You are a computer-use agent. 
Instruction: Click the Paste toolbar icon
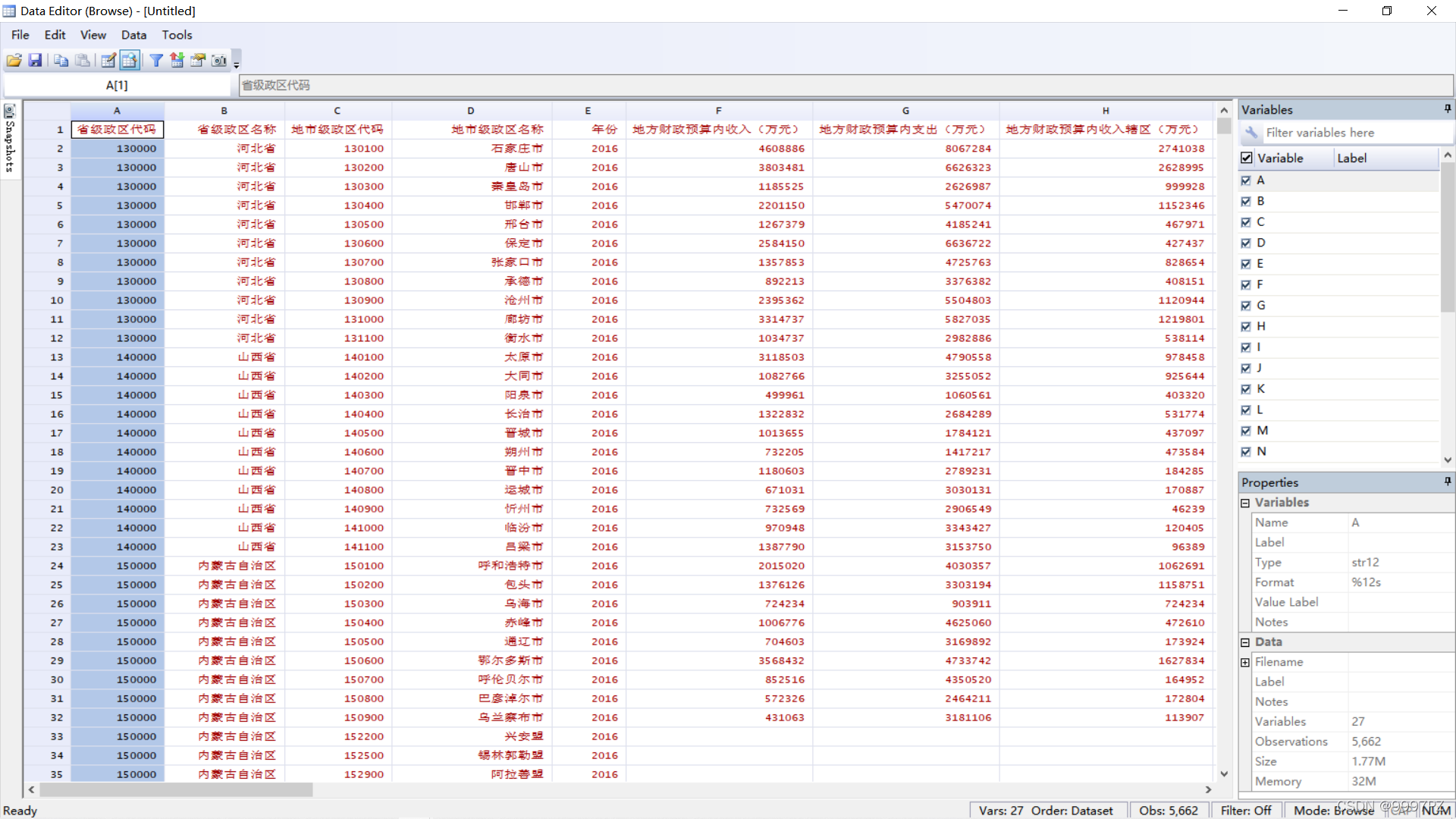point(83,61)
